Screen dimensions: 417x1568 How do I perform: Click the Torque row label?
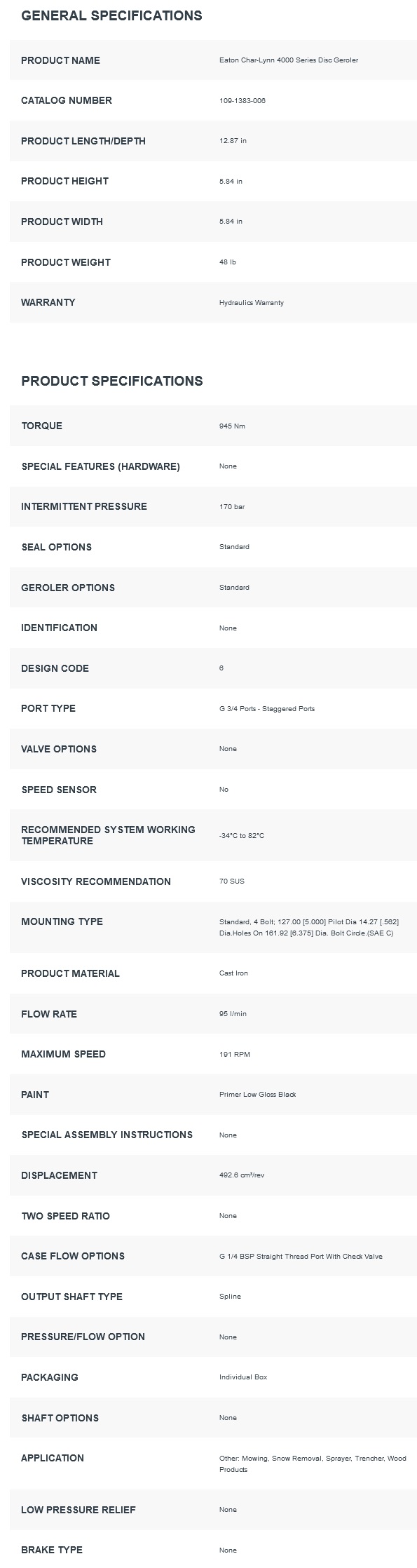pos(41,426)
